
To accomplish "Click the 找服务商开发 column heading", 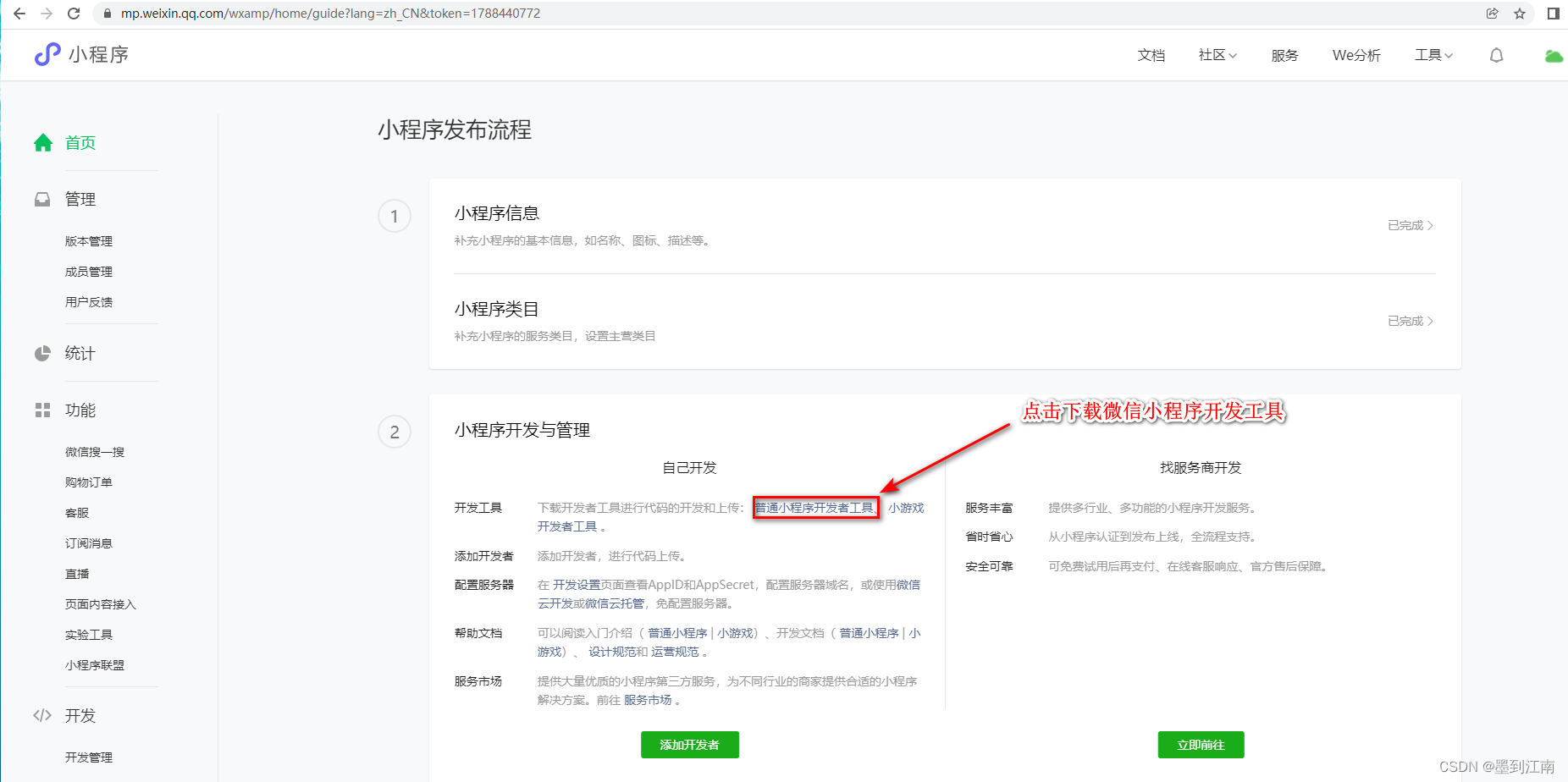I will tap(1201, 467).
